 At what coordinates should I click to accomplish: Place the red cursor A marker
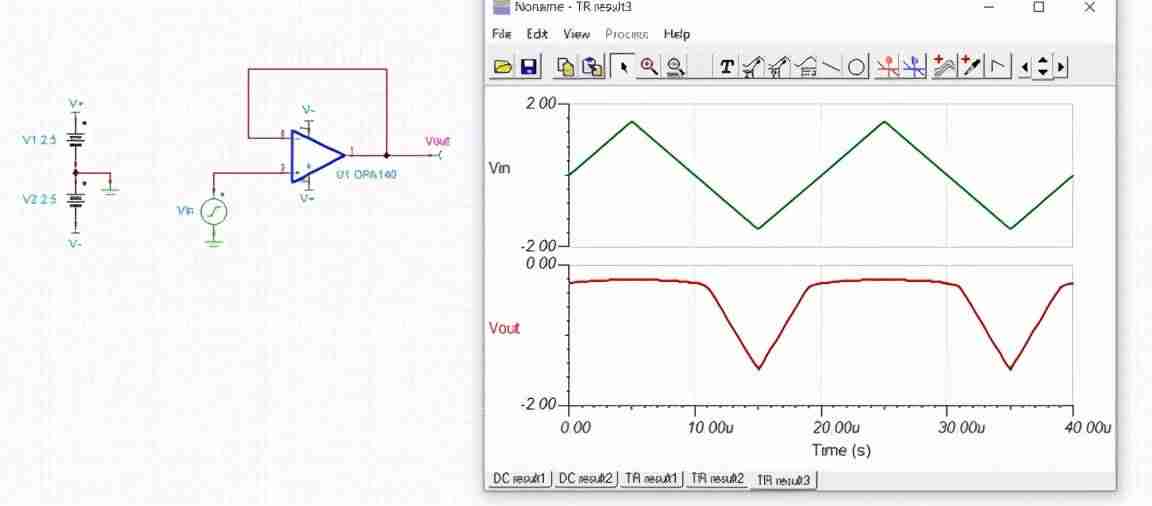coord(888,67)
